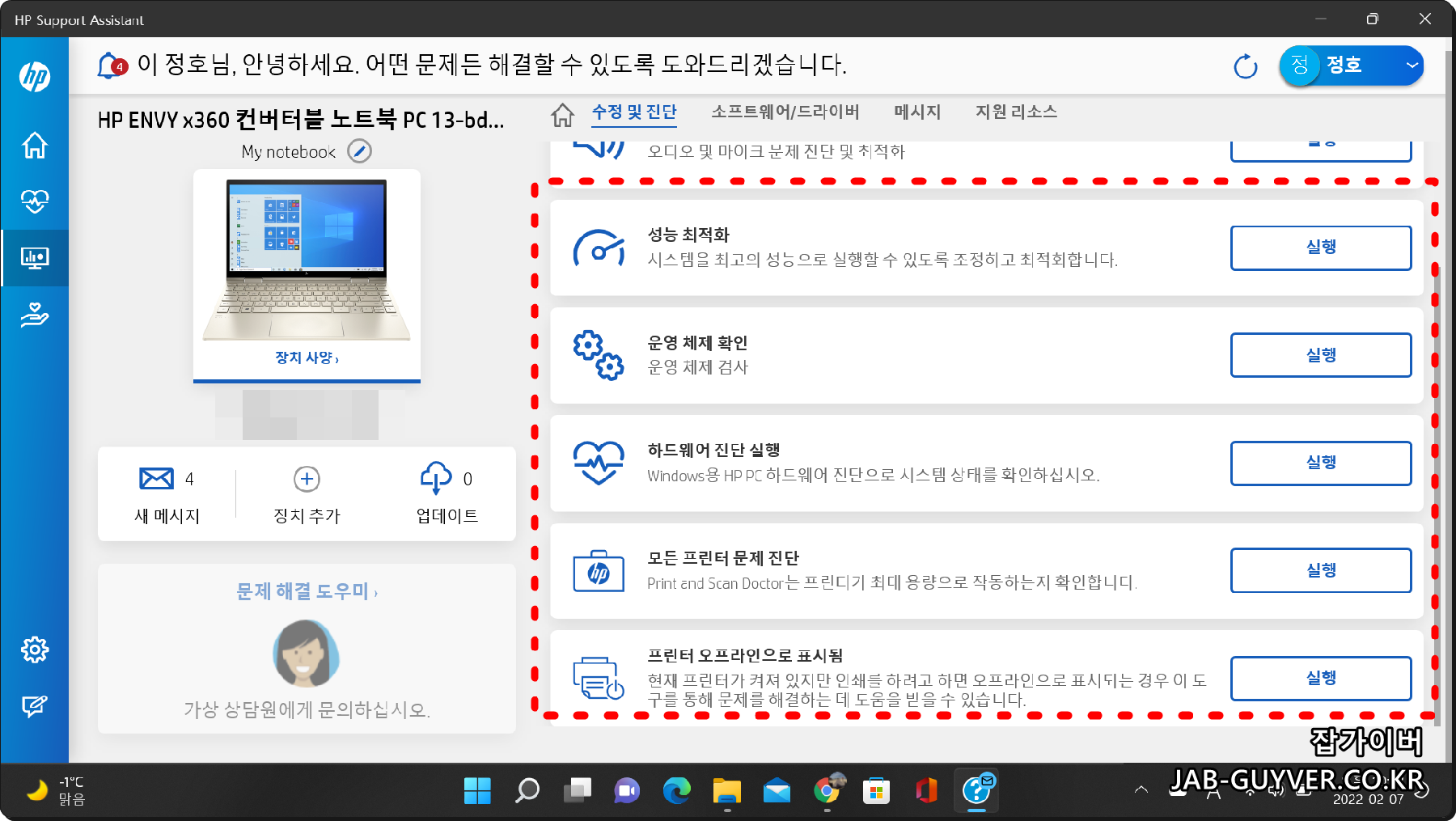Click the add device plus icon
This screenshot has width=1456, height=821.
pos(307,479)
